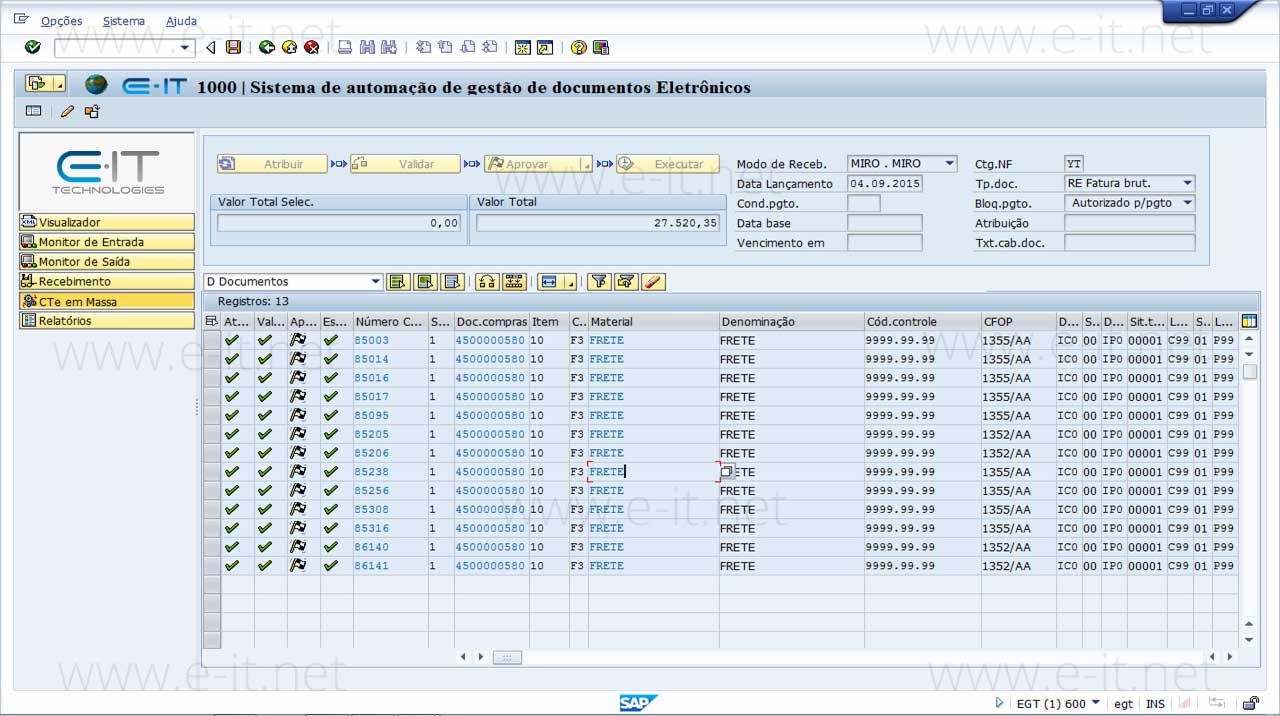This screenshot has height=716, width=1280.
Task: Click the Valor Total amount 27.520,35
Action: tap(598, 223)
